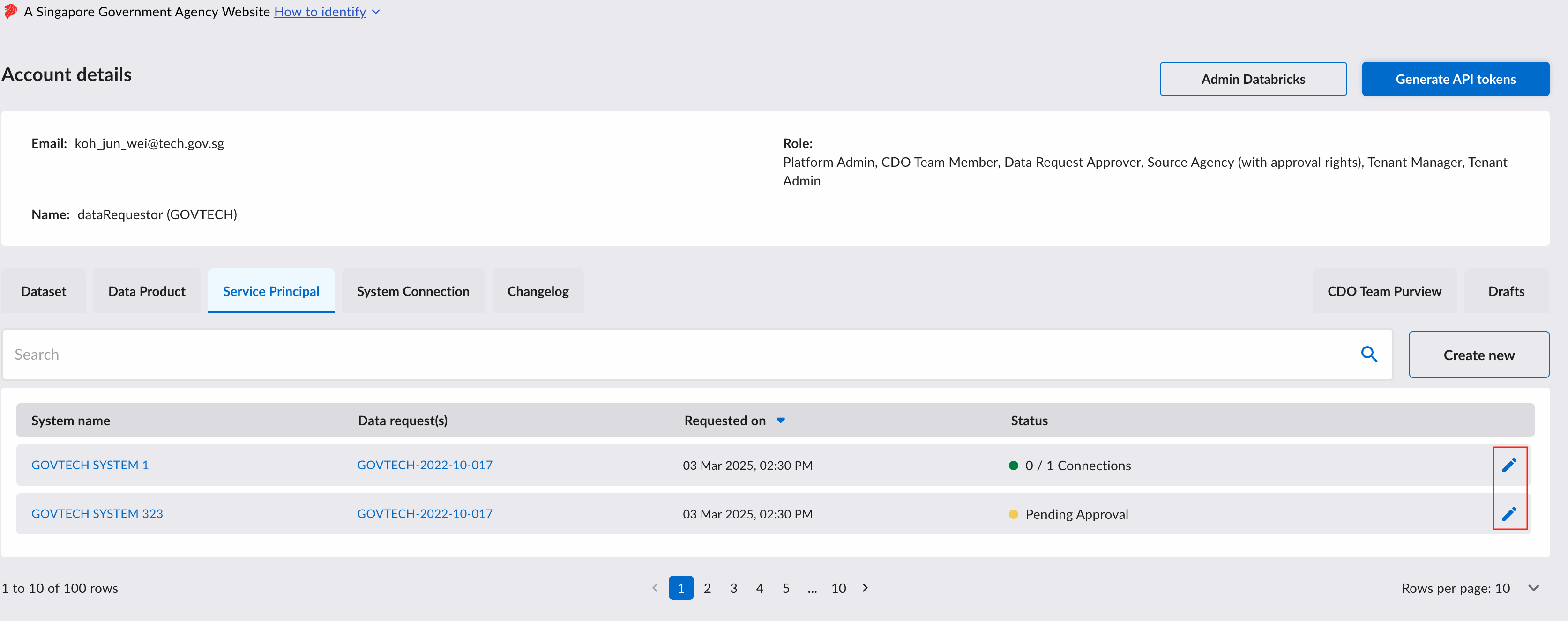The width and height of the screenshot is (1568, 621).
Task: Click the edit pencil for GOVTECH SYSTEM 323
Action: [x=1509, y=514]
